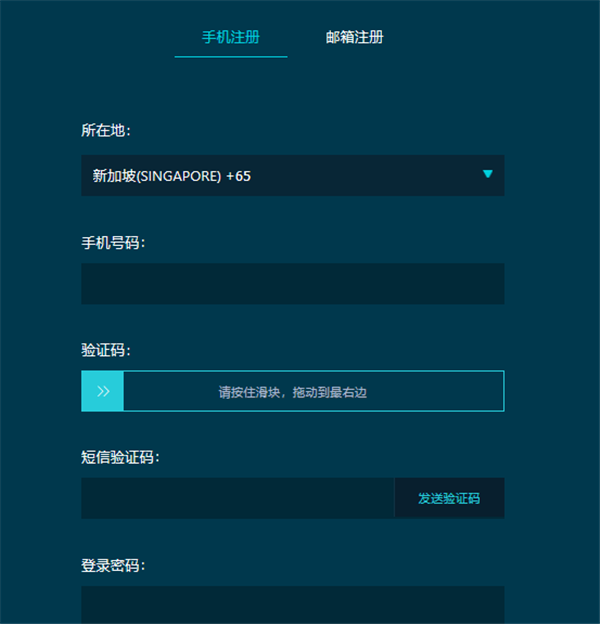Focus the 短信验证码 input field
600x624 pixels.
point(237,498)
